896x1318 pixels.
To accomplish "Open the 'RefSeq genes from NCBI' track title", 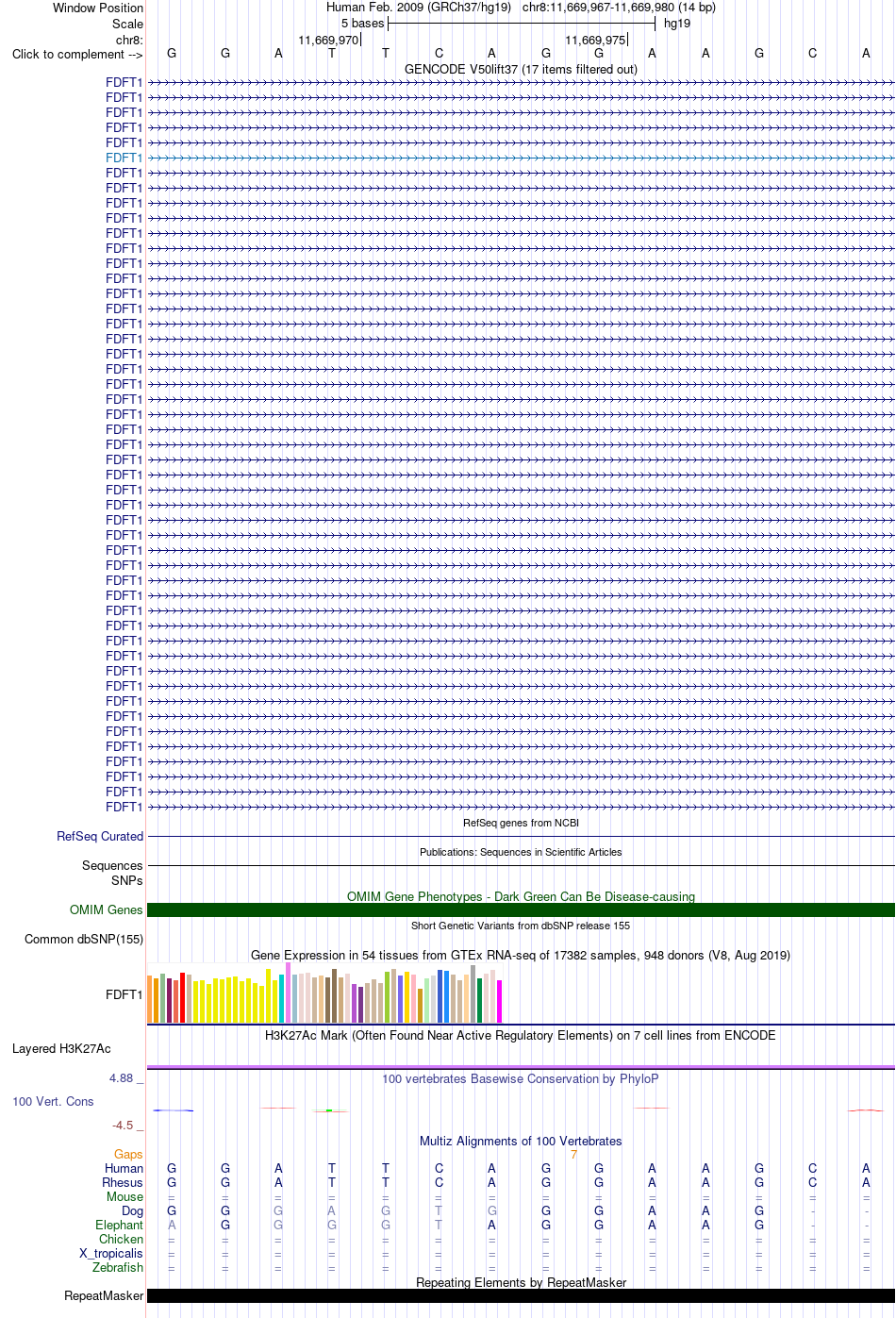I will point(521,823).
